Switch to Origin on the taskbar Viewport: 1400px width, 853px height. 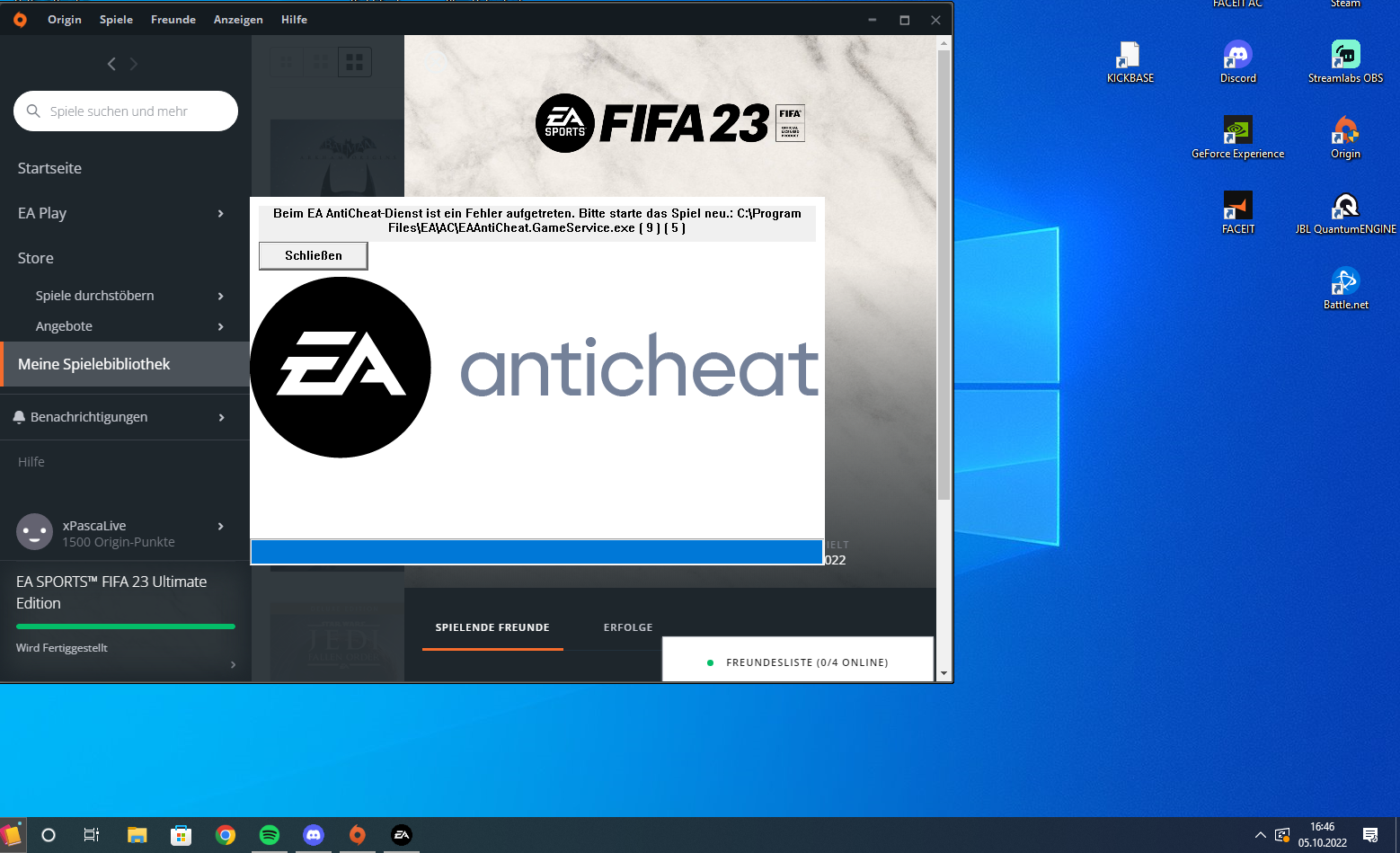click(x=358, y=835)
